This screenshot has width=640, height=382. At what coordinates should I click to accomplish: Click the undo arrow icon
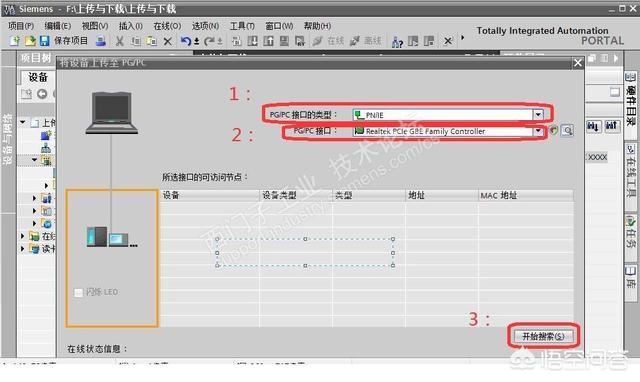click(186, 41)
